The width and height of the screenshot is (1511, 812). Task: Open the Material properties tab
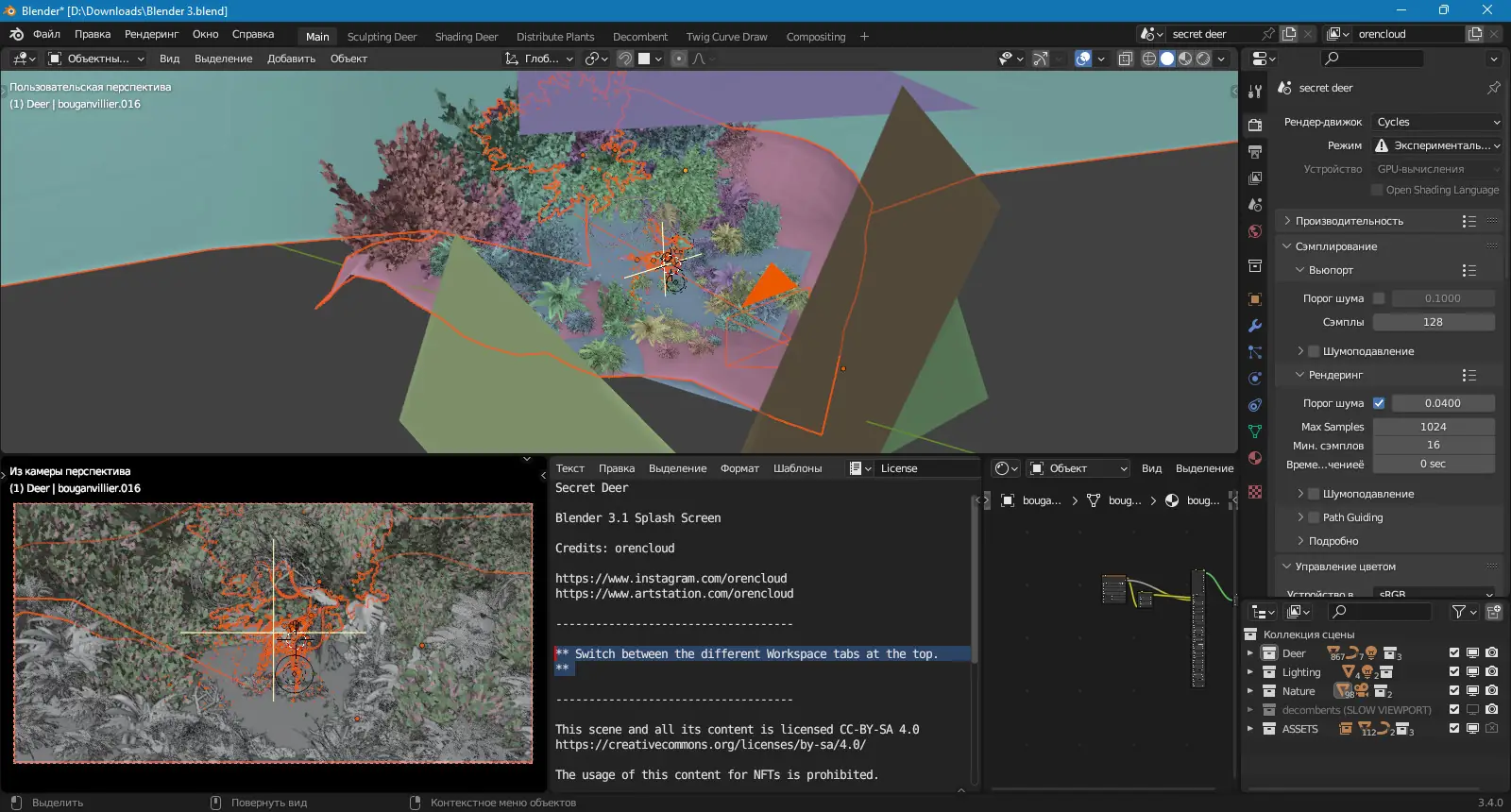(1255, 458)
